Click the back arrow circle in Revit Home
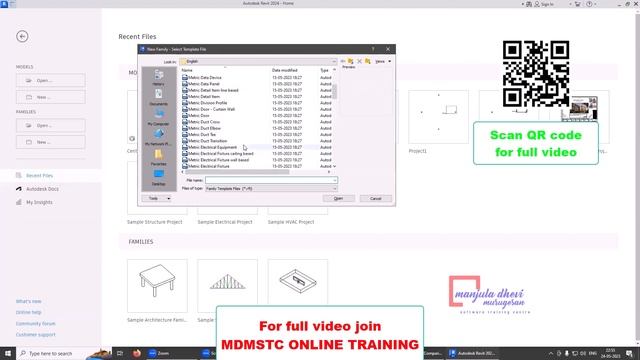The width and height of the screenshot is (640, 360). (22, 36)
